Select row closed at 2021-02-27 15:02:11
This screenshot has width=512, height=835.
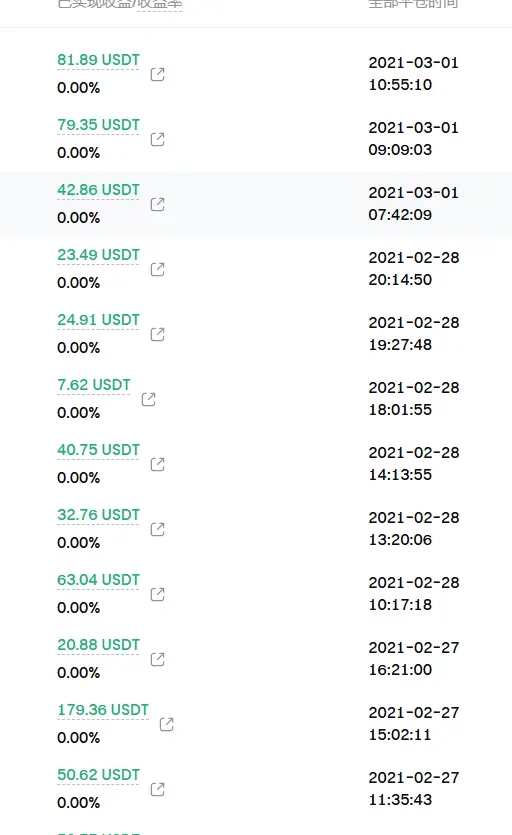coord(256,724)
